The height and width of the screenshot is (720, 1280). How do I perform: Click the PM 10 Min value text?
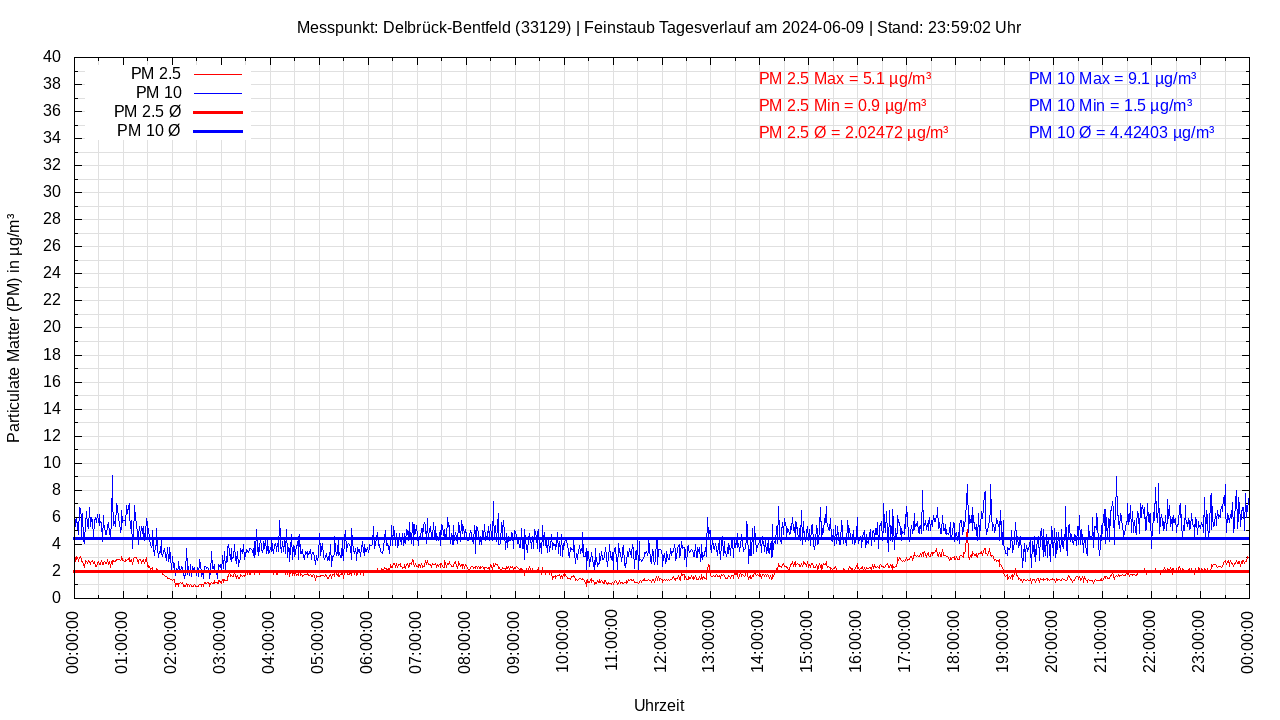(1110, 105)
